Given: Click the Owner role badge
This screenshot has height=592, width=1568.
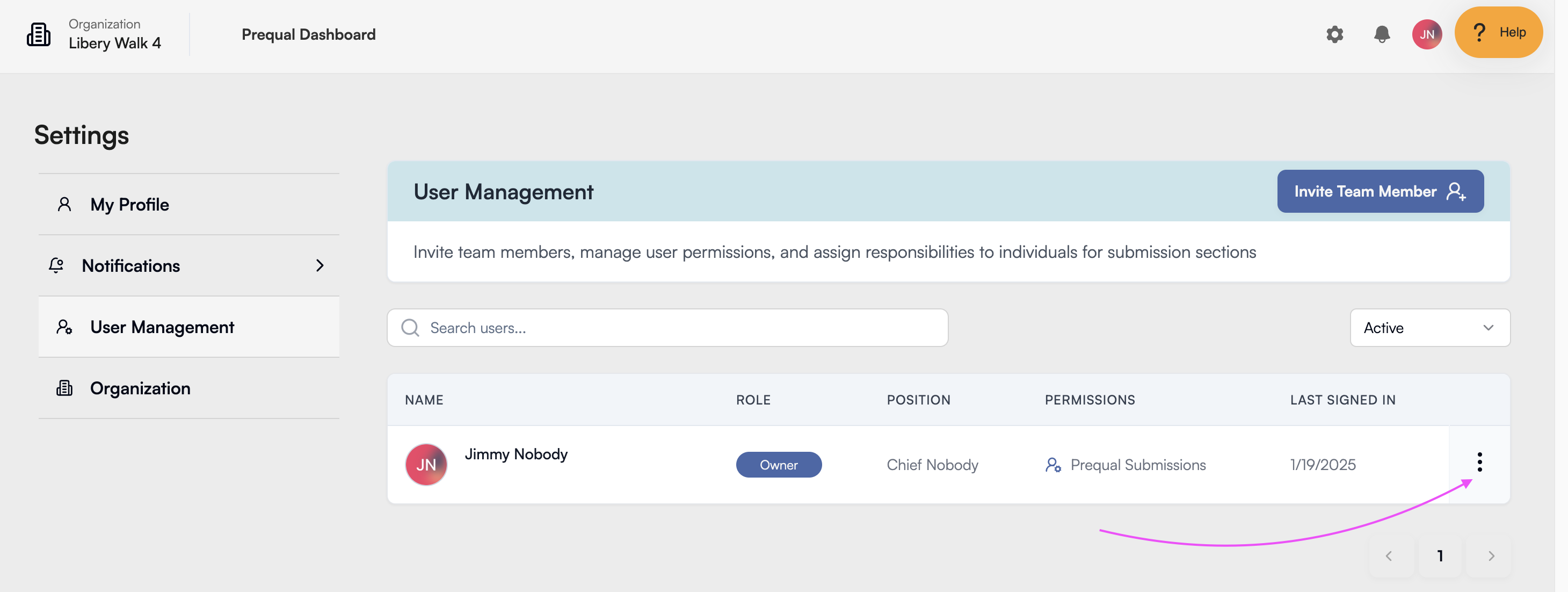Looking at the screenshot, I should click(779, 465).
